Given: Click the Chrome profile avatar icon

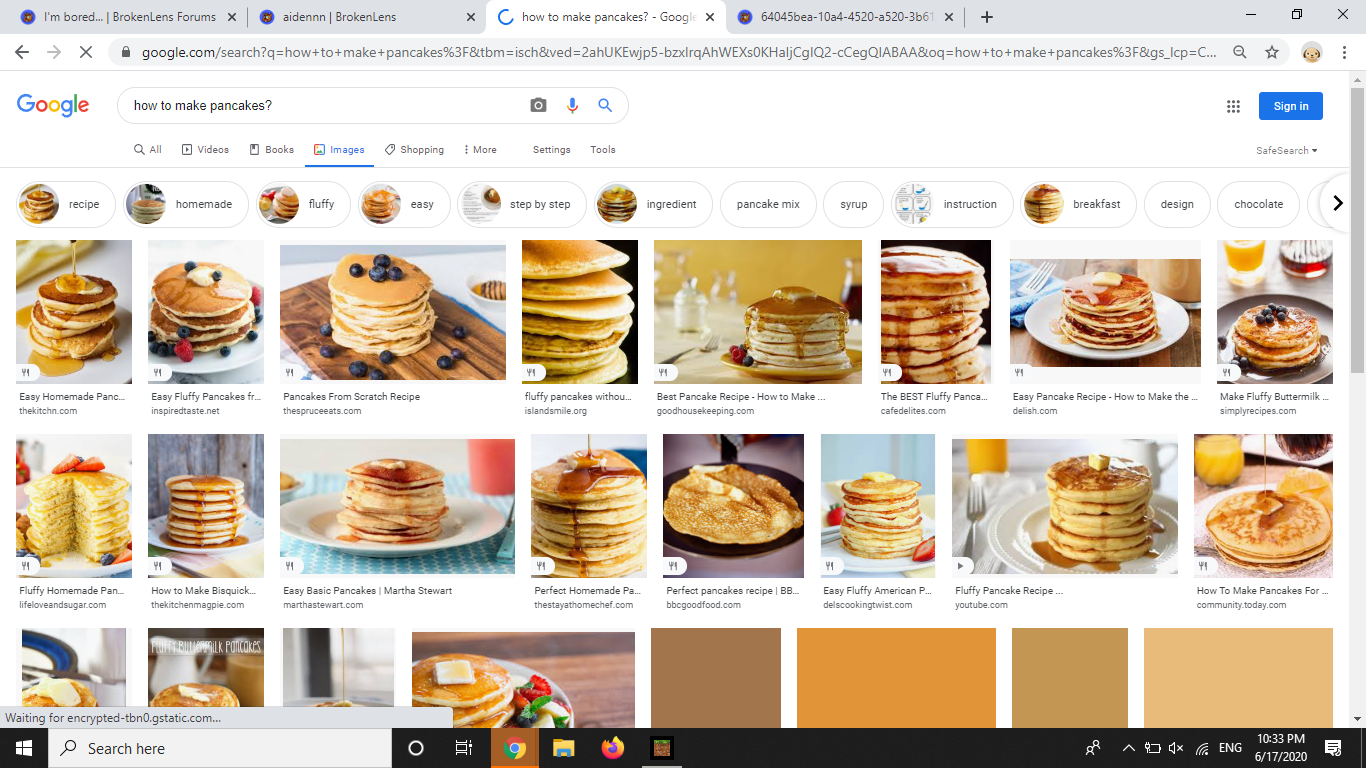Looking at the screenshot, I should pyautogui.click(x=1312, y=52).
